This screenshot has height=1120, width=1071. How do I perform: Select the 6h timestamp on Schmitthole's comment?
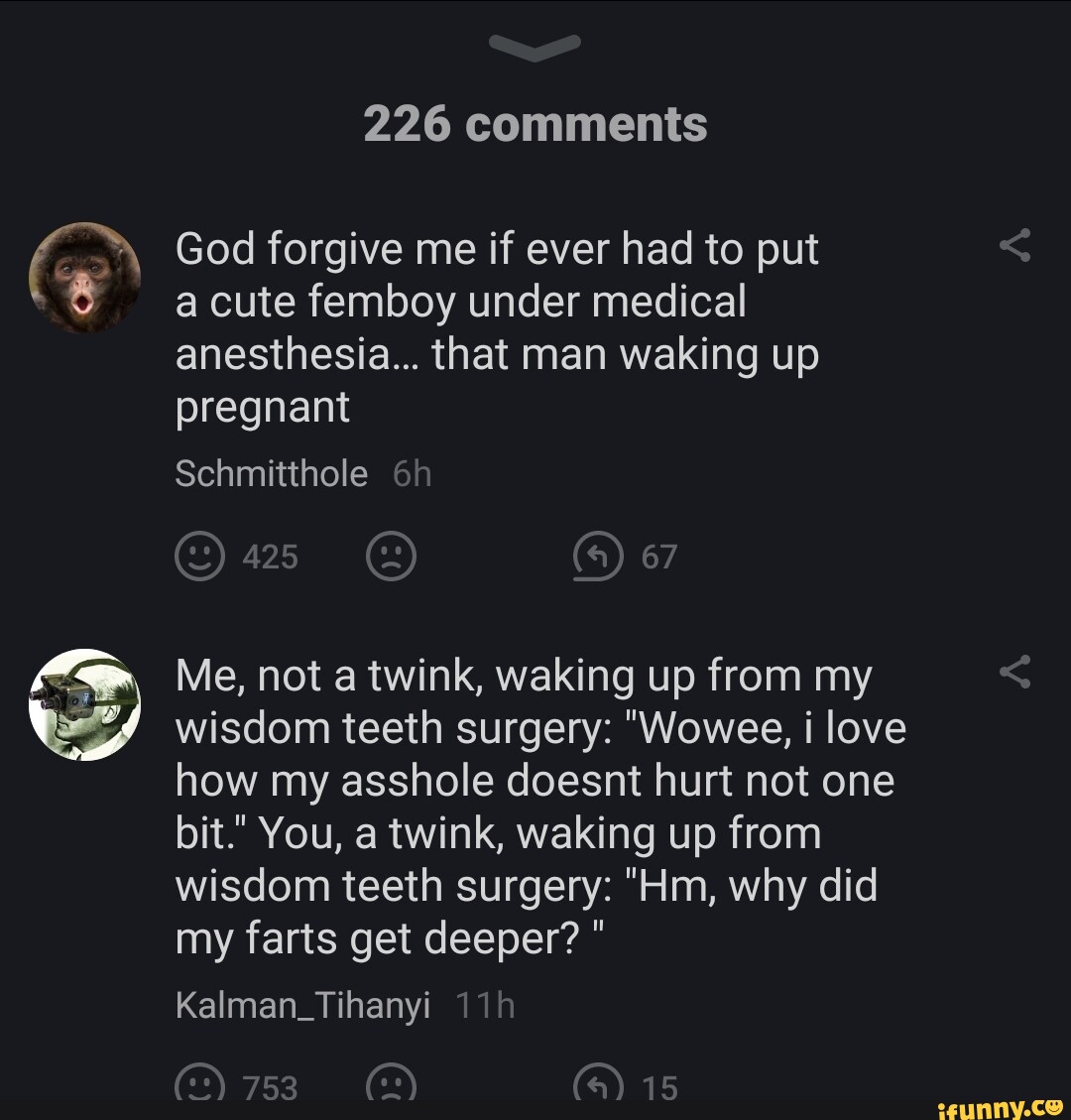tap(411, 473)
